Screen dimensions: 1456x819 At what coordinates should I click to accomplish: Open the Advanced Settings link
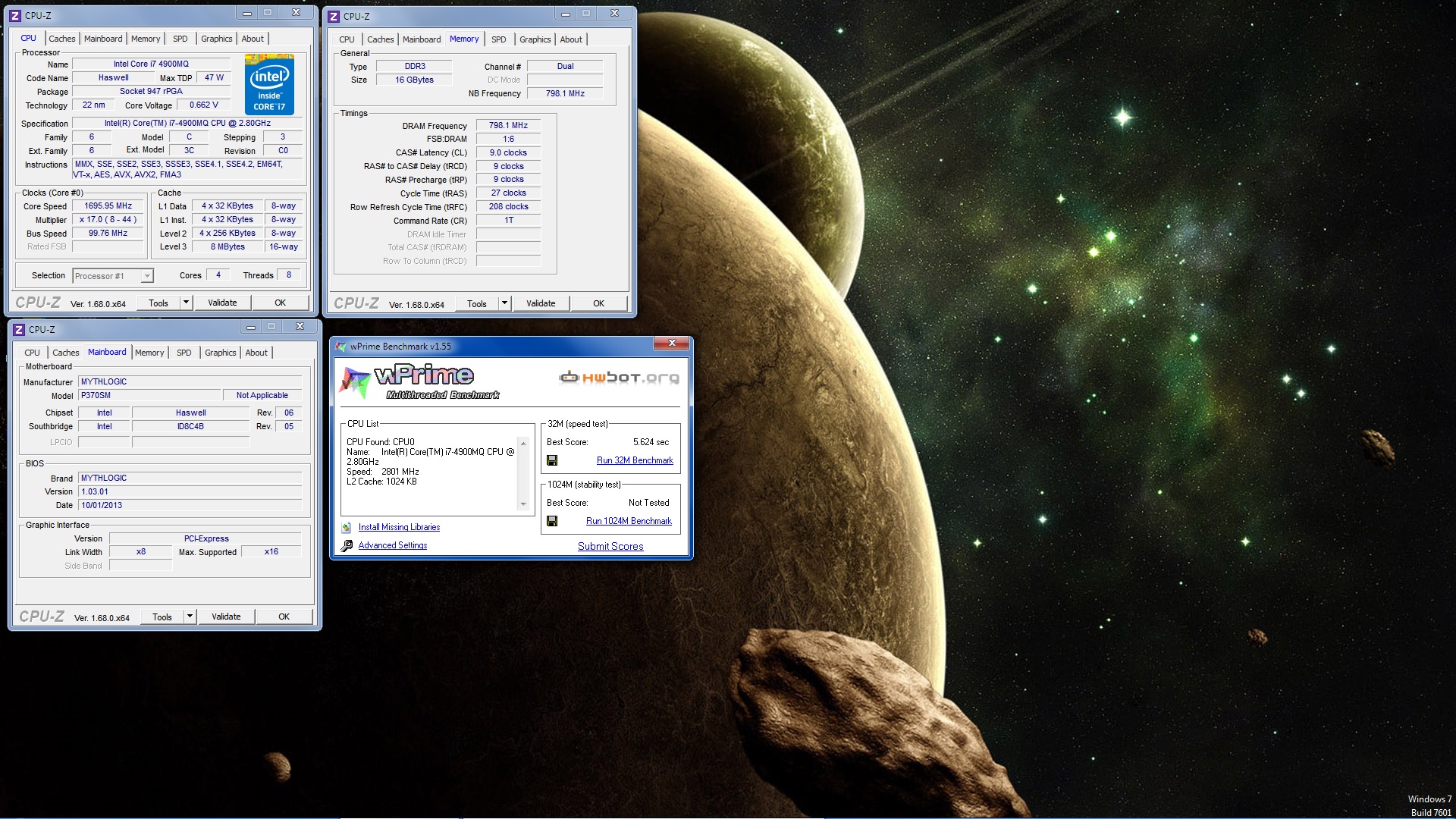click(x=393, y=545)
